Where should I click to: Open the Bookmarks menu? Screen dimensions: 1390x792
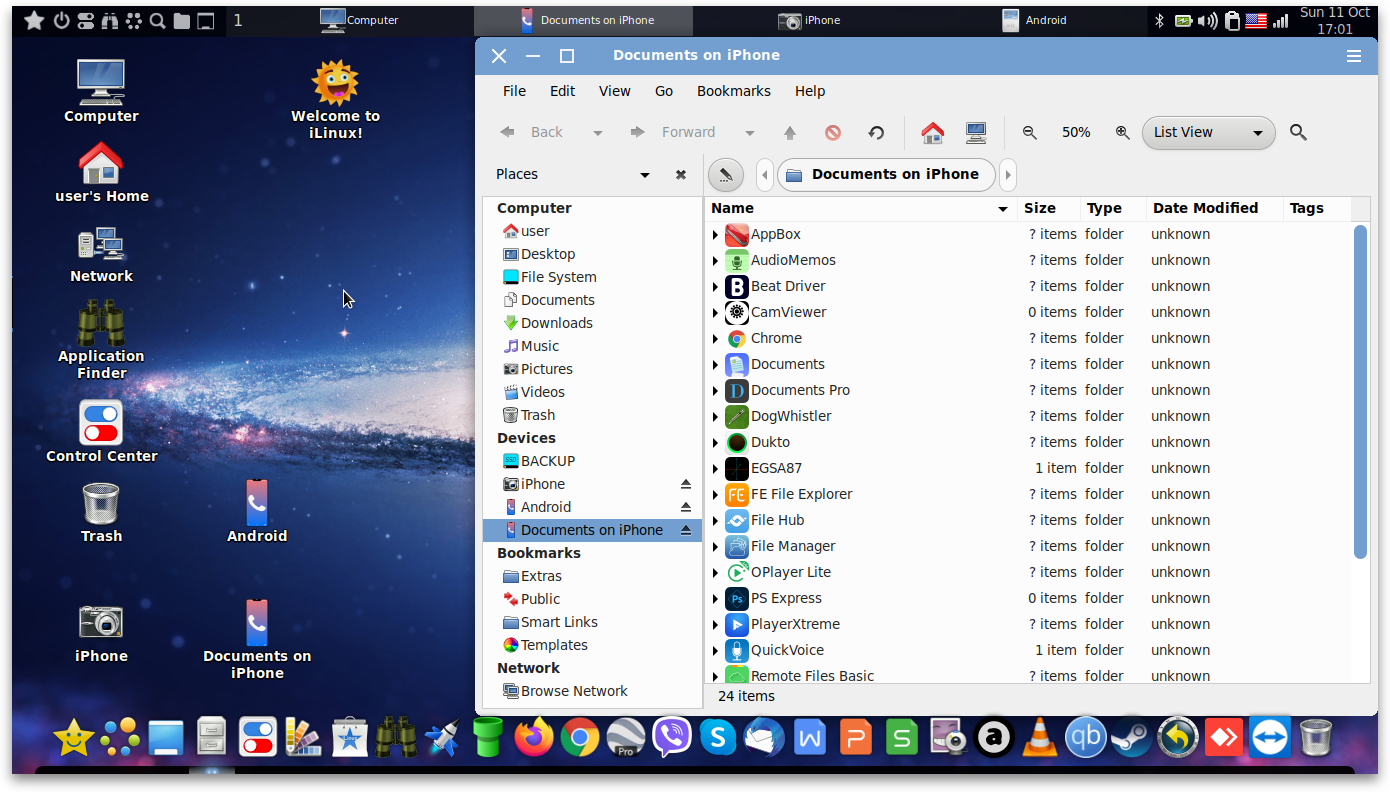[734, 91]
